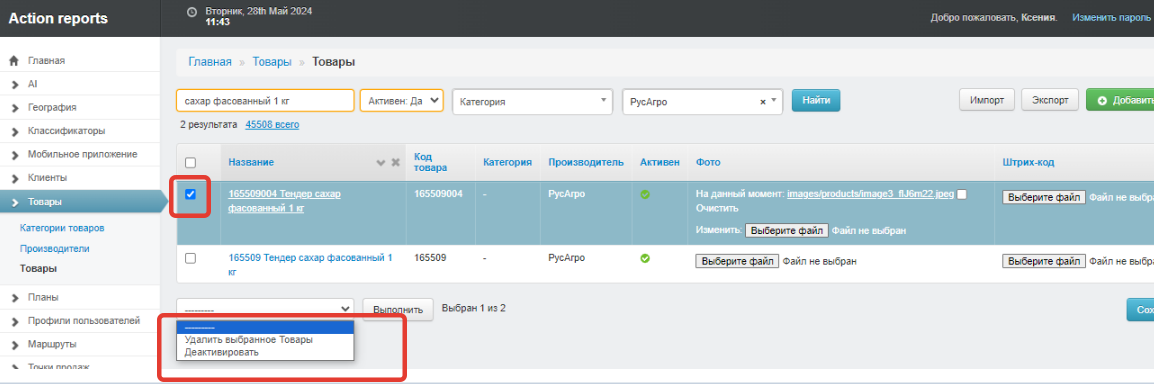1154x384 pixels.
Task: Open product 165509004 Тендер сахар link
Action: [284, 201]
